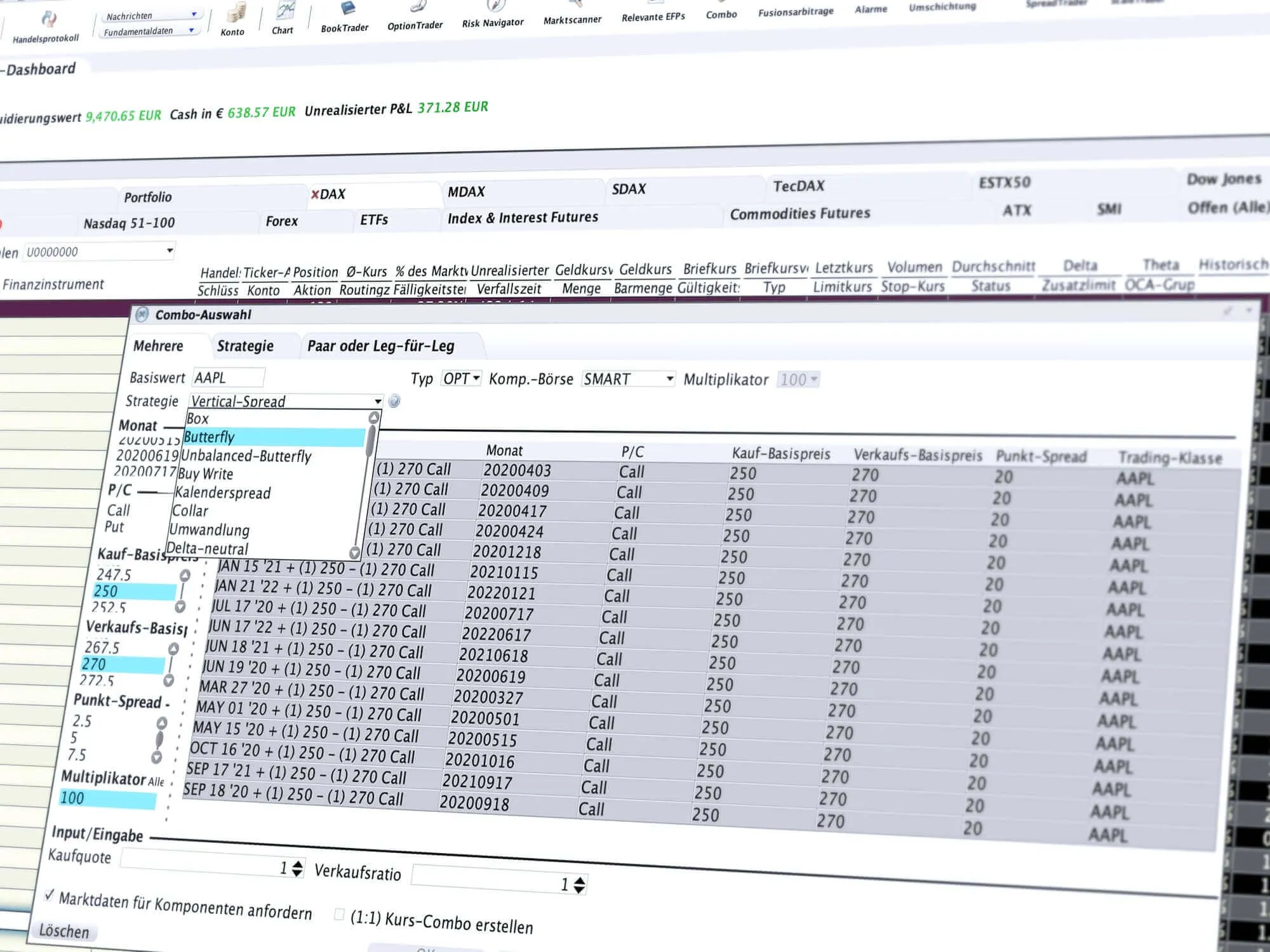
Task: Close the Combo-Auswahl dialog icon
Action: coord(142,314)
